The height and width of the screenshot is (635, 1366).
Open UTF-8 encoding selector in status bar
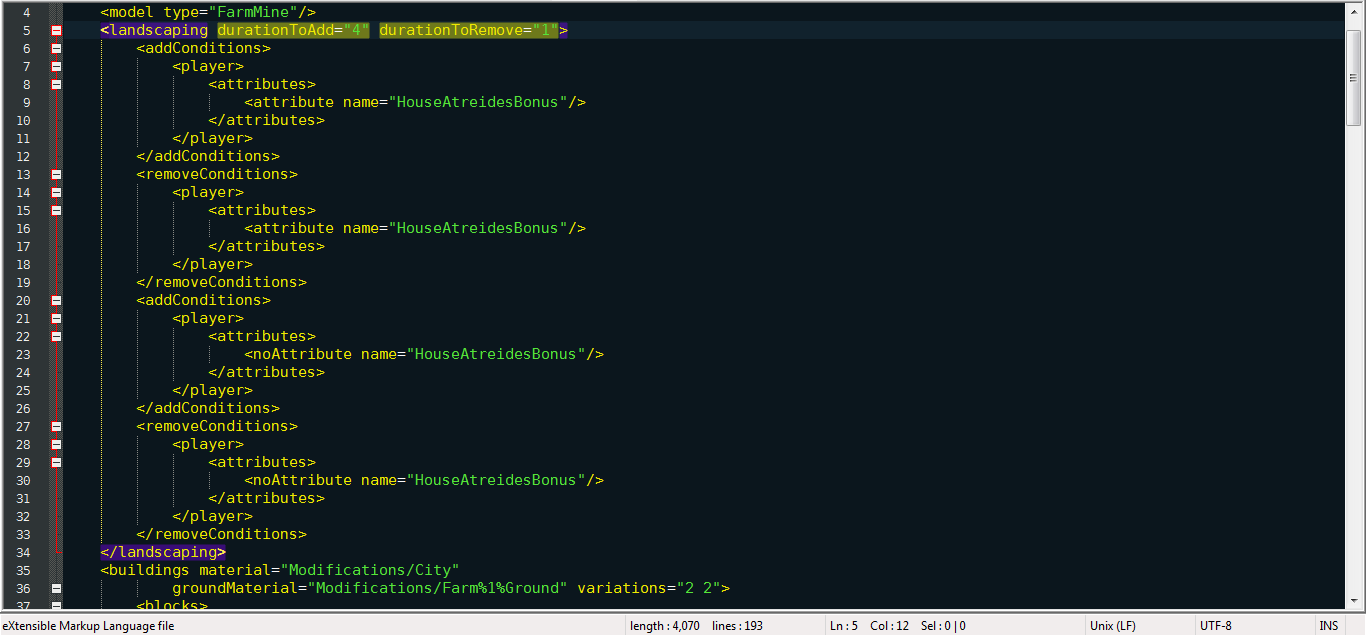point(1215,626)
